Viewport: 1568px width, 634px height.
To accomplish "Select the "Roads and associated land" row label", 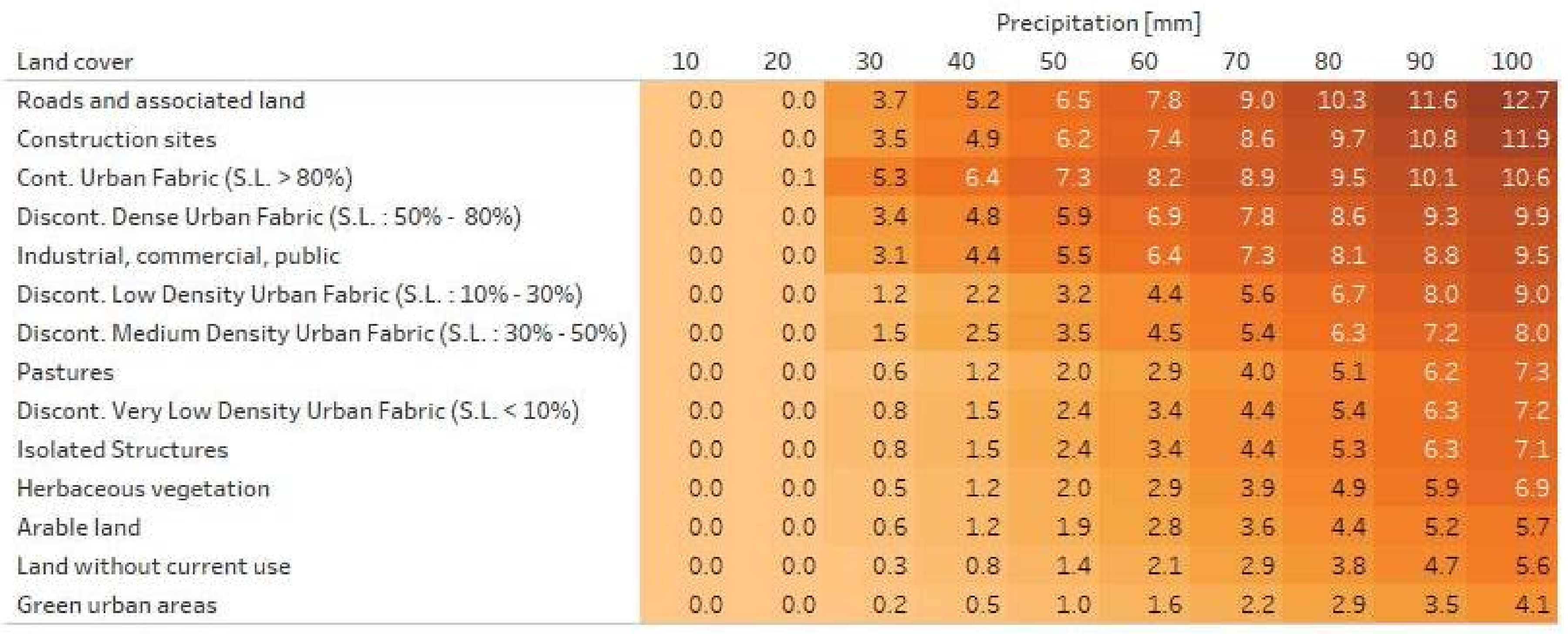I will click(161, 101).
